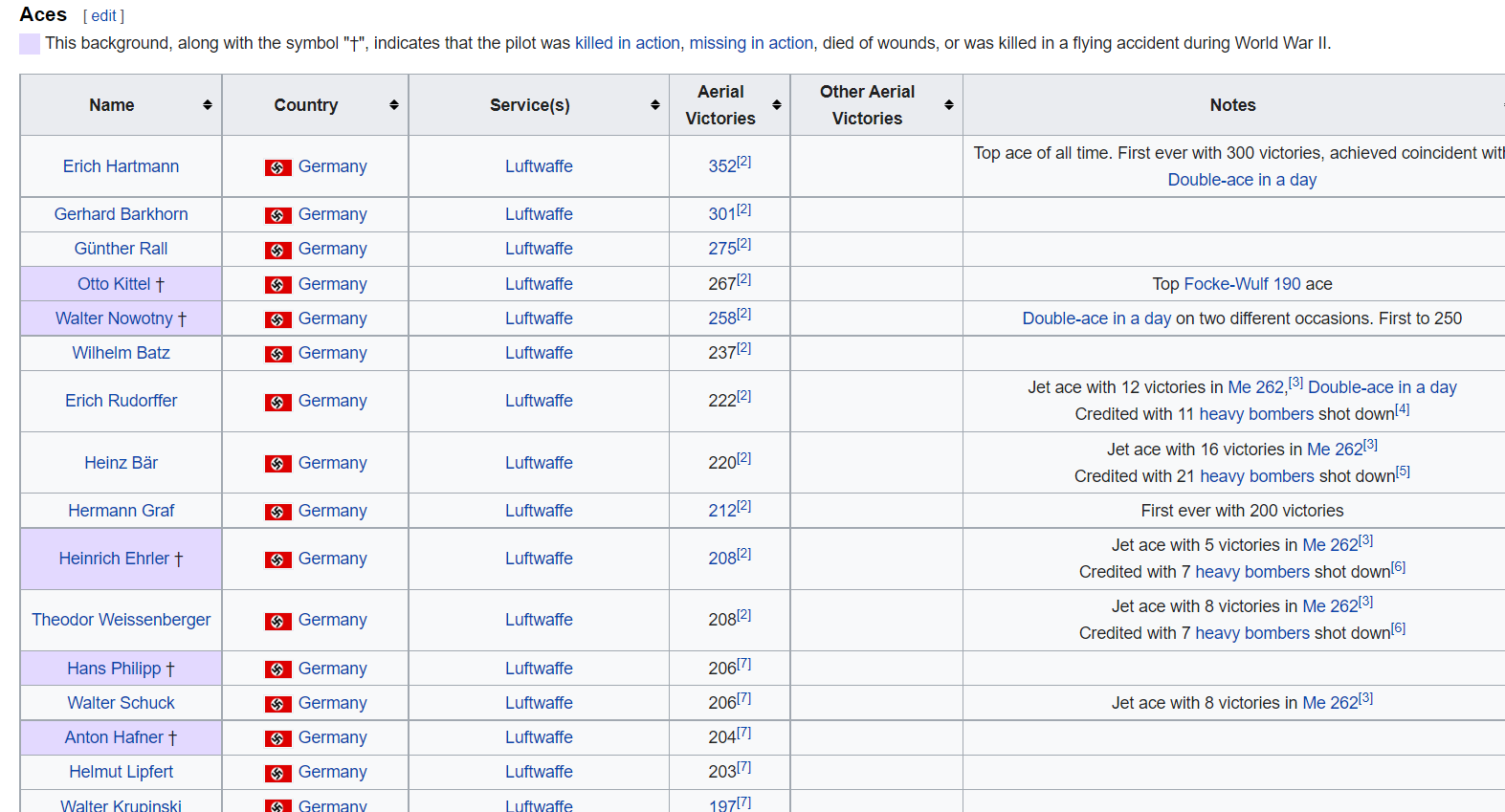
Task: Click the flag icon in Heinz Bär's row
Action: tap(278, 464)
